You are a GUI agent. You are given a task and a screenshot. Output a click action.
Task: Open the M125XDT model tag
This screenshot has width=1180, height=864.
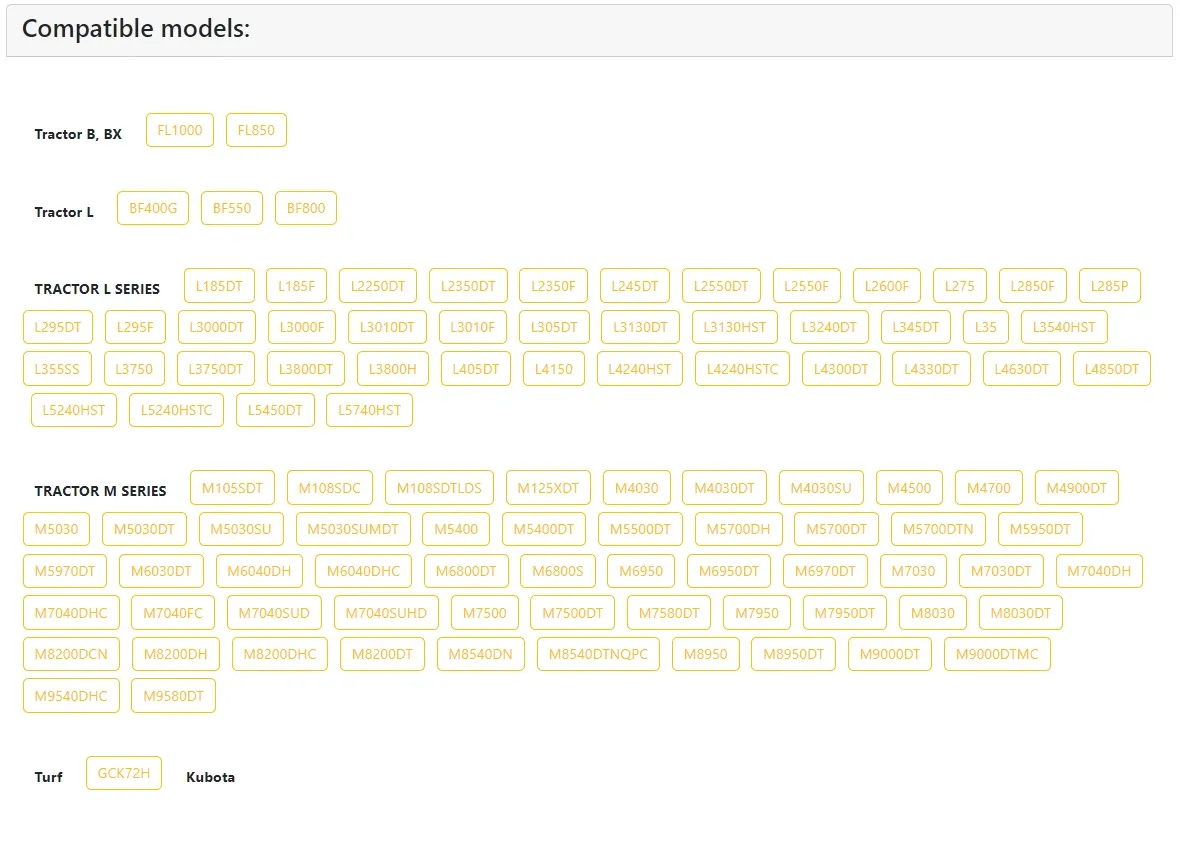pos(548,488)
